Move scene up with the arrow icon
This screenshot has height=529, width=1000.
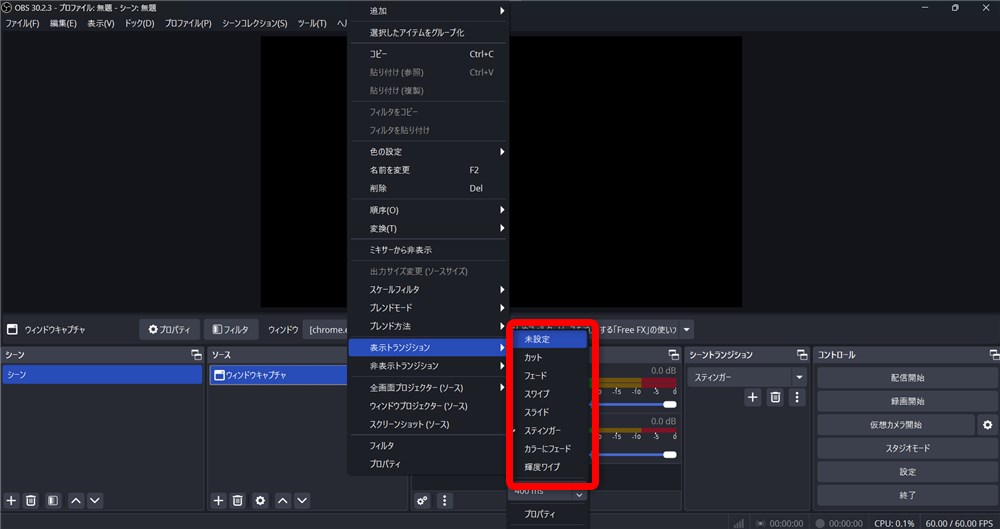(76, 501)
